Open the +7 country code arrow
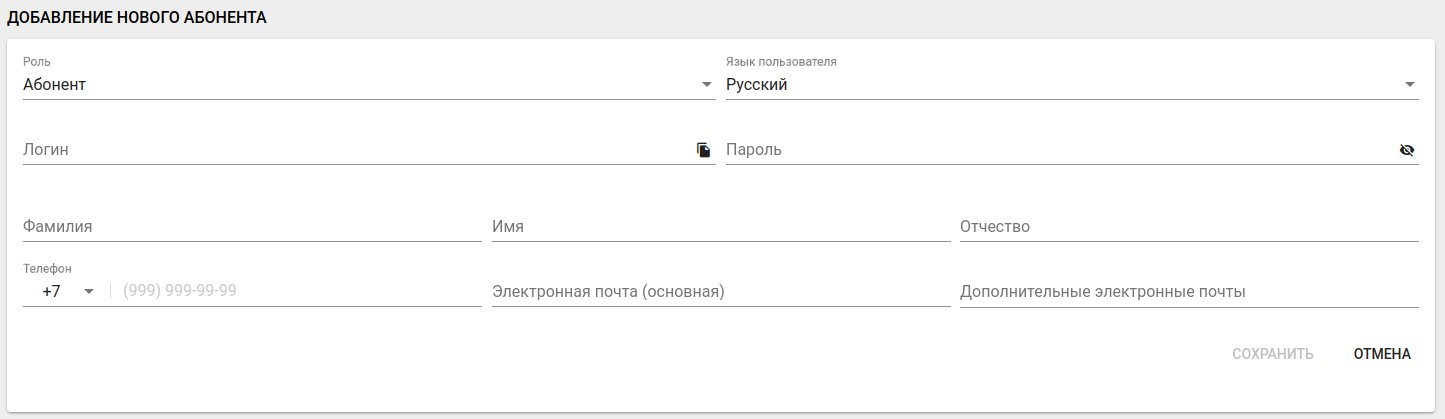 pyautogui.click(x=89, y=292)
